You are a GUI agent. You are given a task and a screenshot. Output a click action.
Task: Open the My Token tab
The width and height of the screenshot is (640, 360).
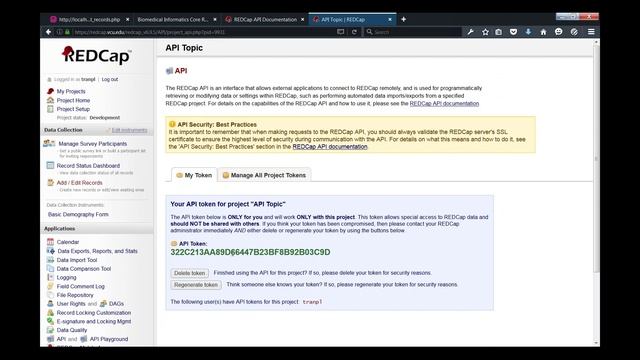194,175
